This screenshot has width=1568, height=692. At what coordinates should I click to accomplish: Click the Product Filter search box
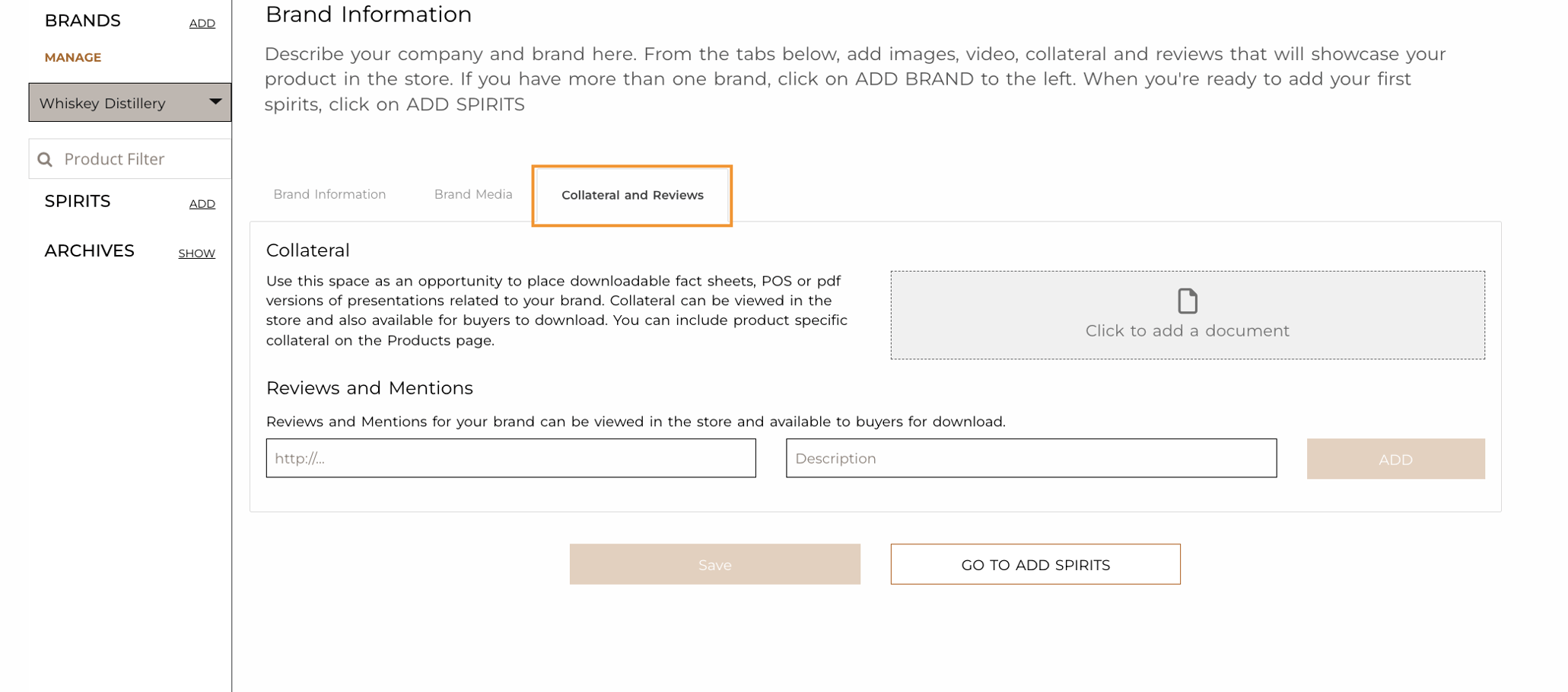[129, 158]
